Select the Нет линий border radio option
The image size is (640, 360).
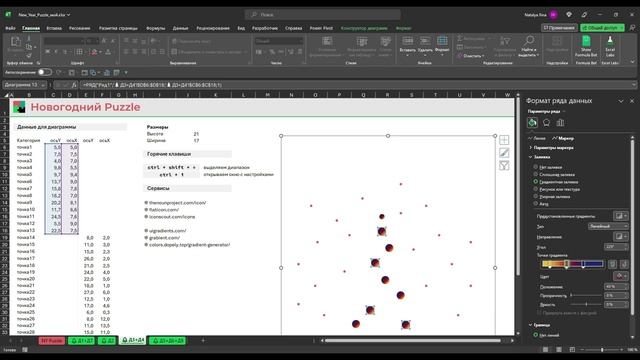[x=536, y=335]
